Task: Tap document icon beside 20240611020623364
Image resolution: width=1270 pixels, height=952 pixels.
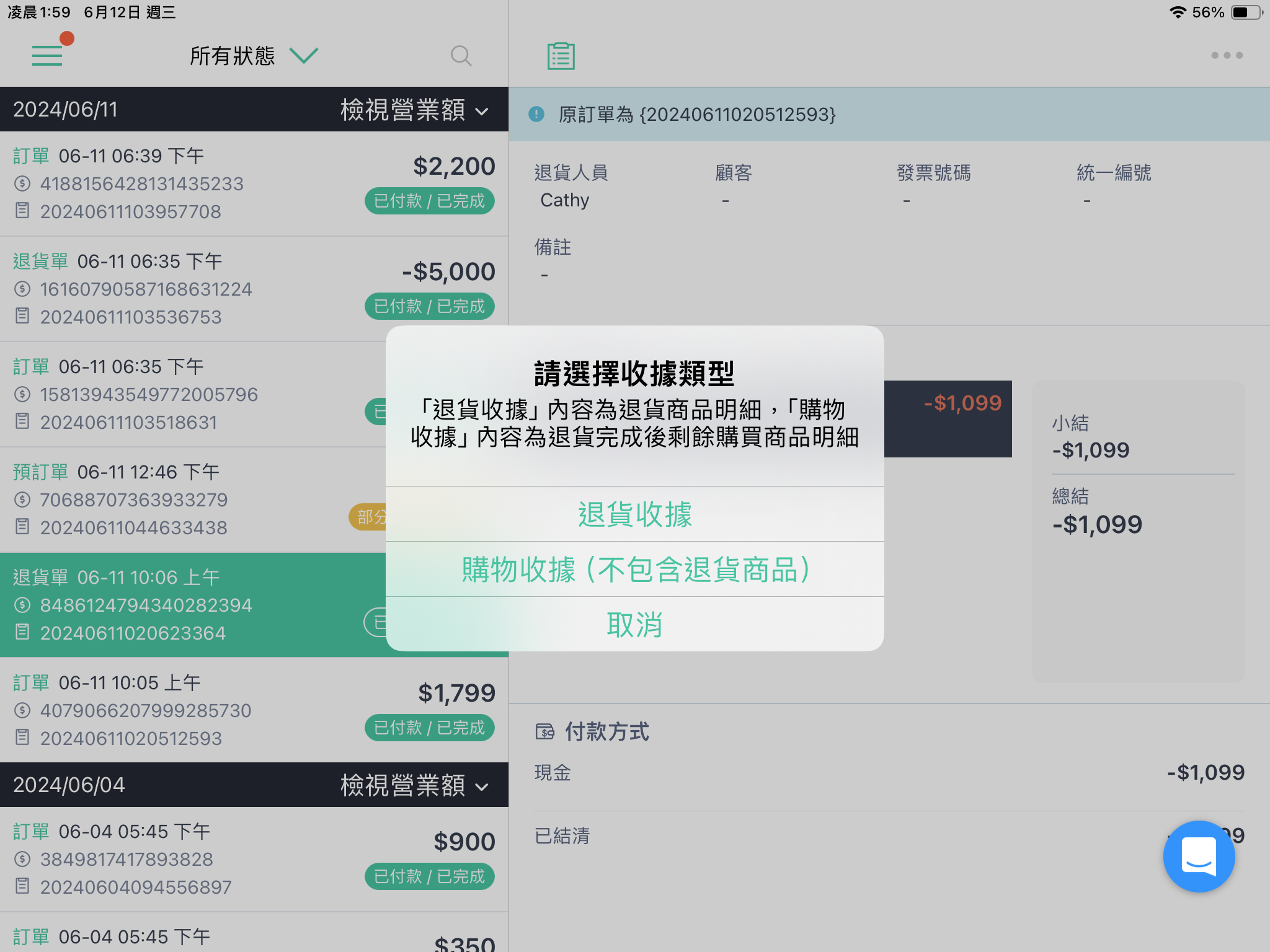Action: click(x=22, y=632)
